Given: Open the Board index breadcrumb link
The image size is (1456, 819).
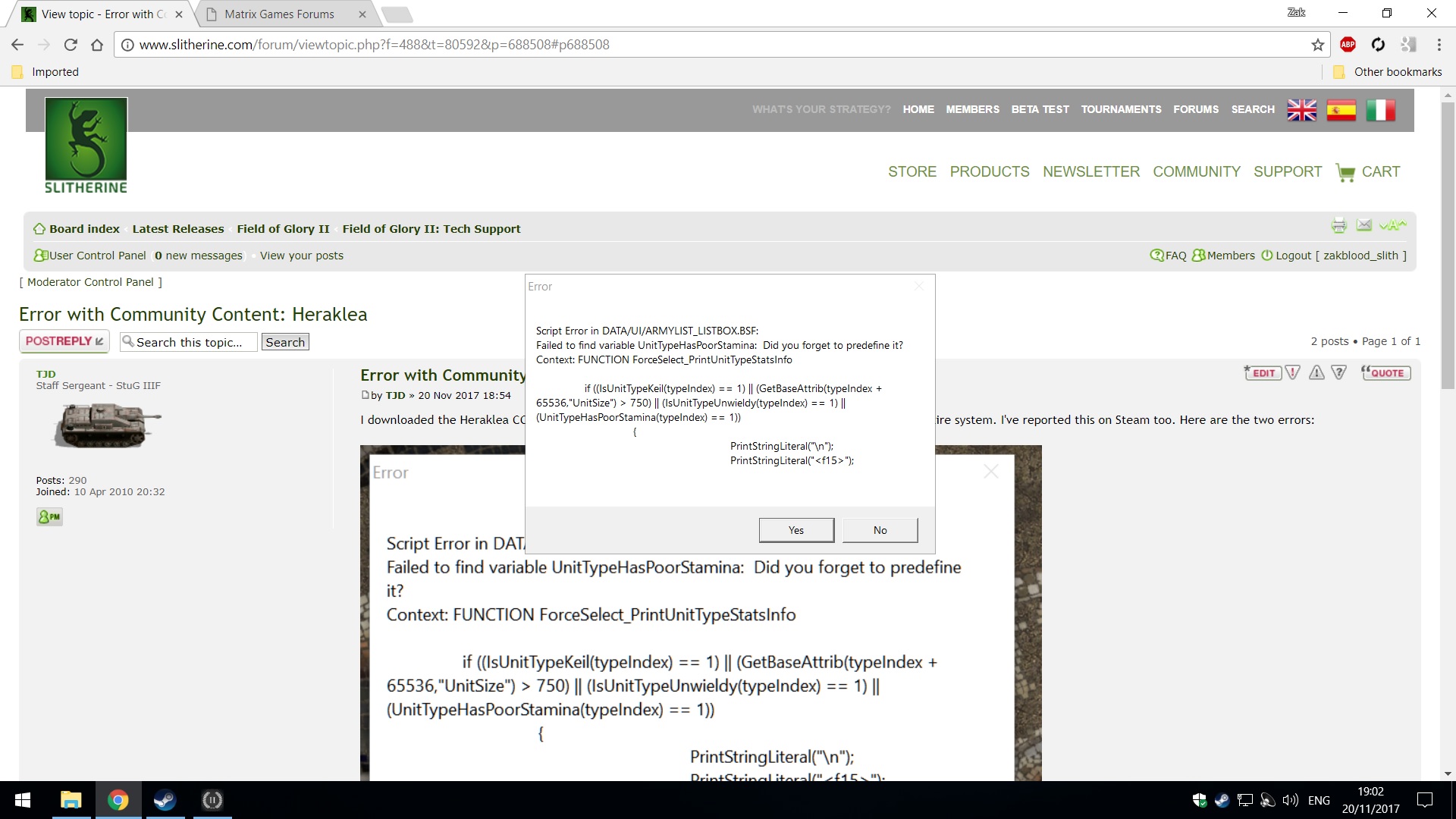Looking at the screenshot, I should (84, 229).
